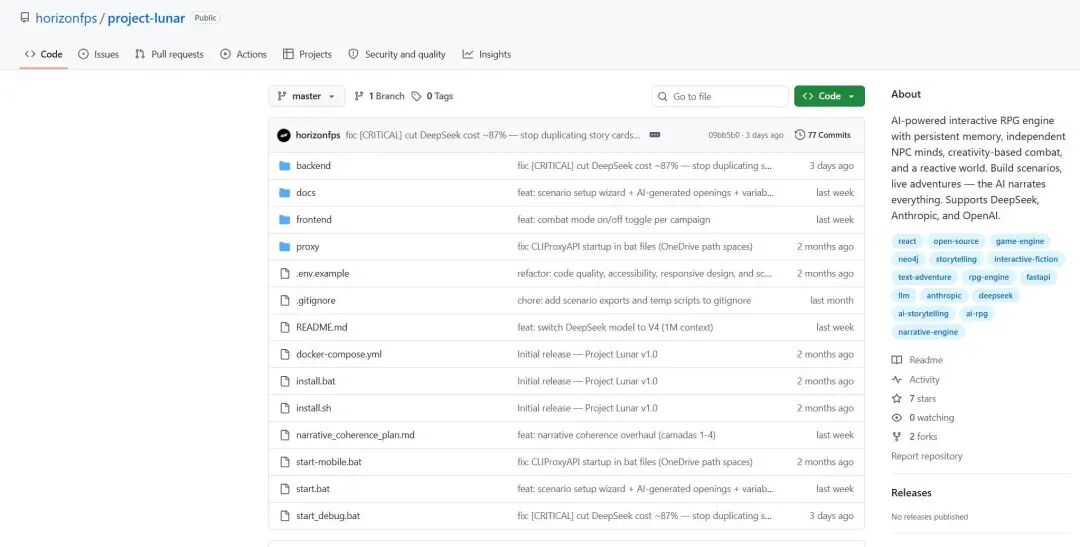The width and height of the screenshot is (1080, 547).
Task: Open the Readme link in About
Action: [x=917, y=360]
